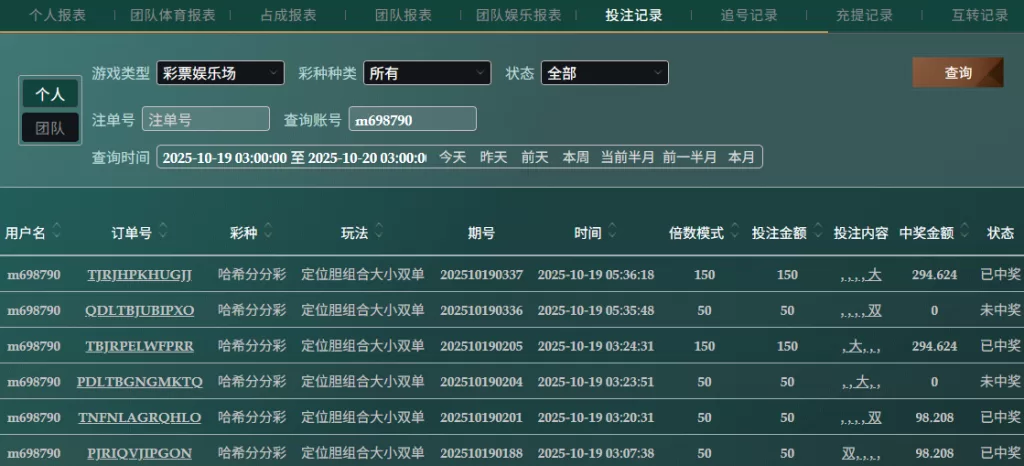Expand the 彩种种类 dropdown

(427, 73)
